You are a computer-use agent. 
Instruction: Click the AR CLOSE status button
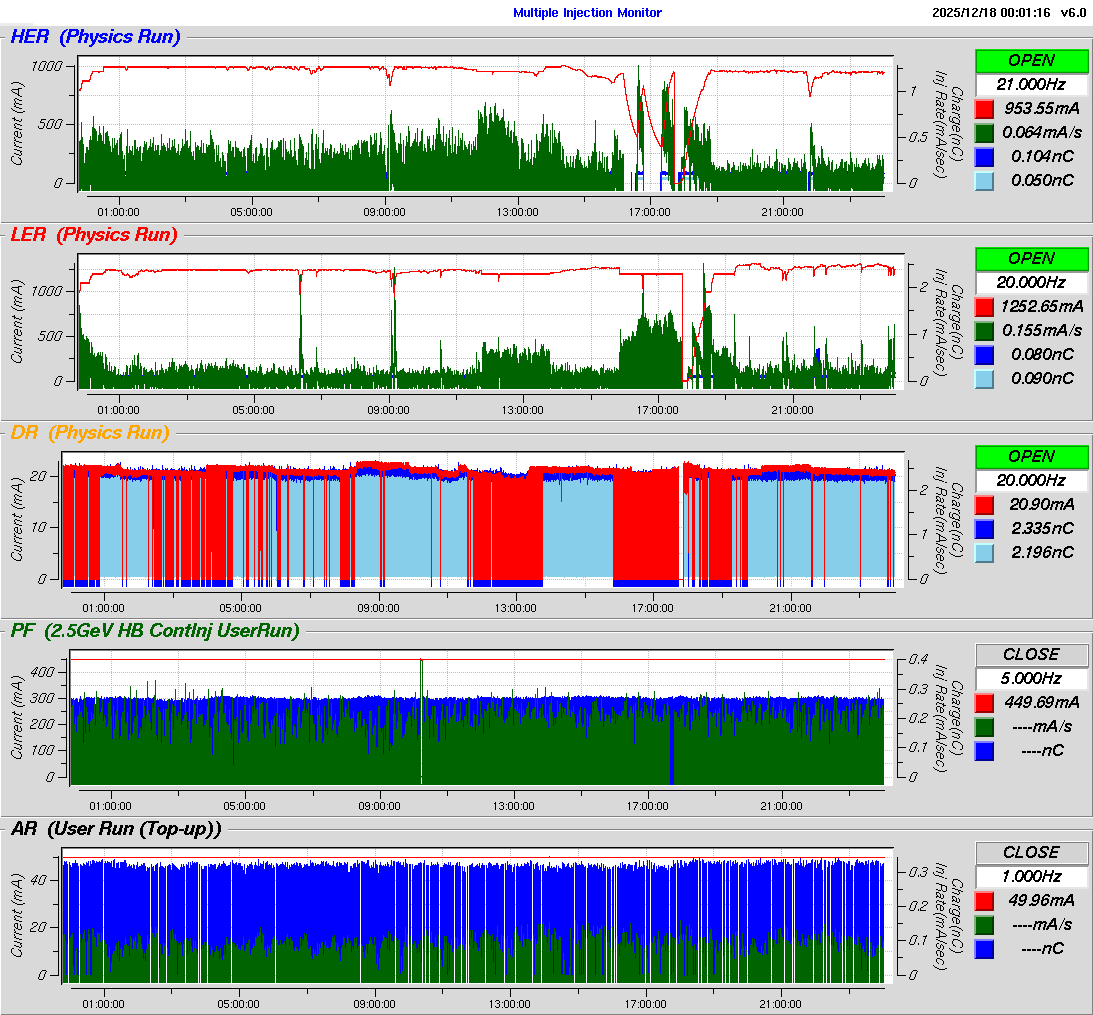click(1031, 853)
